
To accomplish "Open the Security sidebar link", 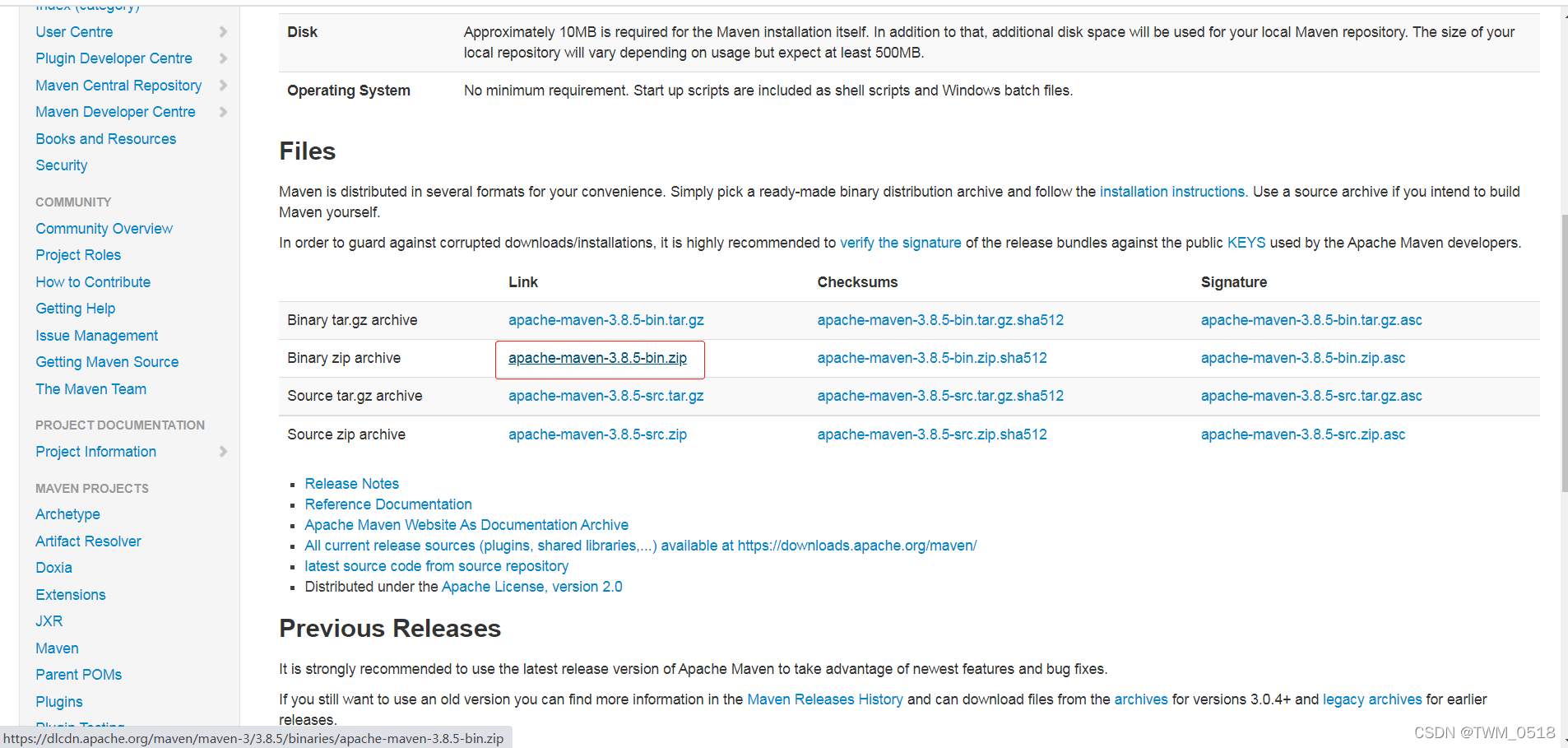I will point(61,165).
